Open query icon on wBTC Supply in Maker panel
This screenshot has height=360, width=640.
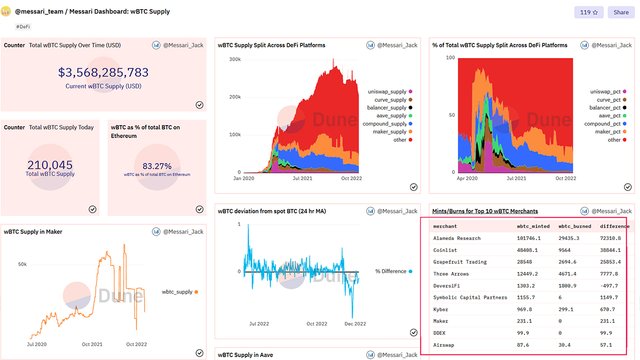tap(156, 232)
